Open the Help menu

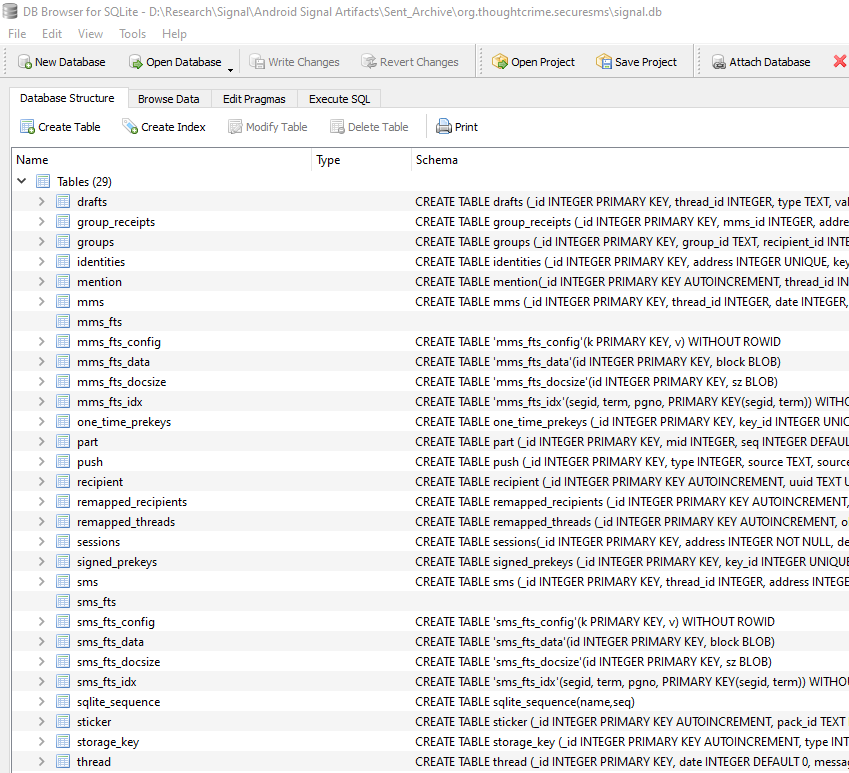point(174,34)
